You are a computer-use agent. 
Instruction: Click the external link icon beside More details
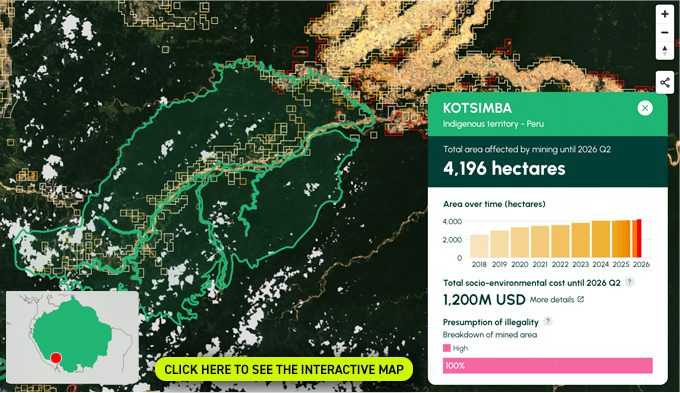[x=581, y=299]
